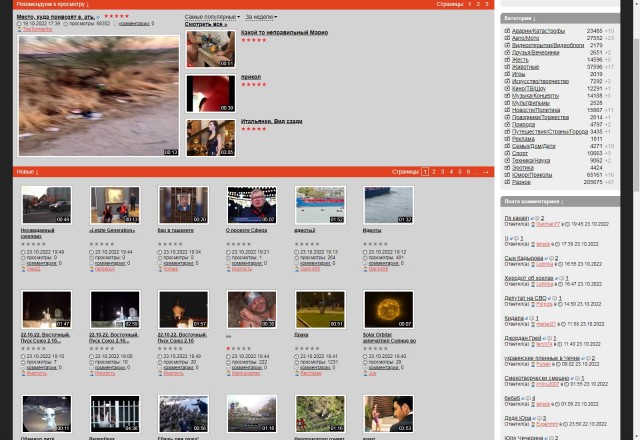The image size is (640, 440).
Task: Go to page 2 of new videos
Action: (x=435, y=172)
